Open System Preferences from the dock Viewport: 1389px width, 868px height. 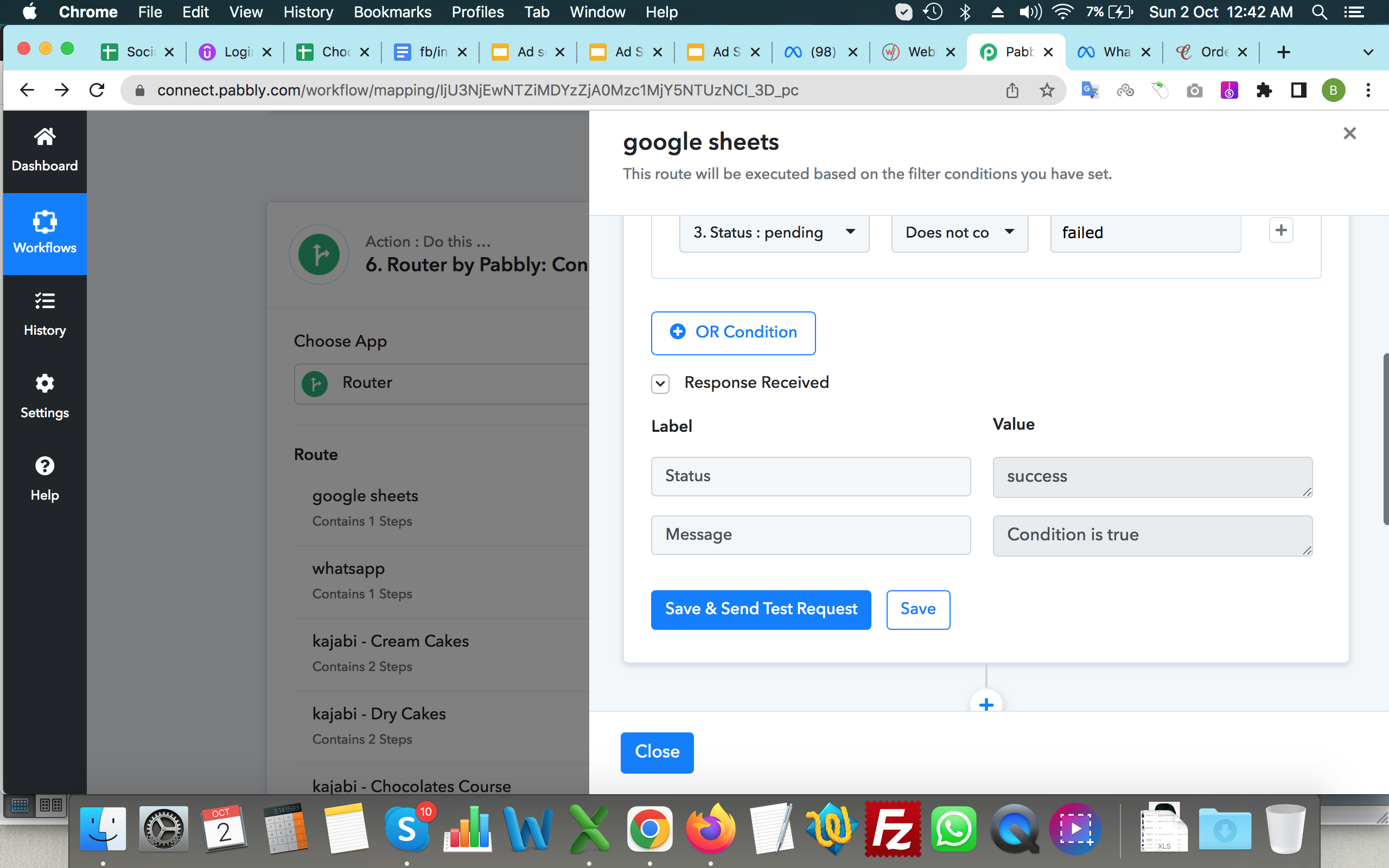[x=163, y=829]
